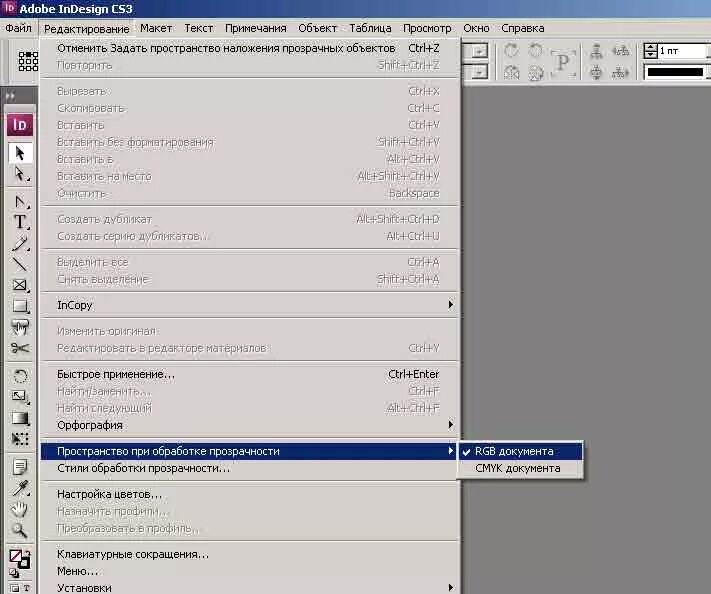The width and height of the screenshot is (711, 594).
Task: Choose Меню… menu item
Action: coord(250,571)
